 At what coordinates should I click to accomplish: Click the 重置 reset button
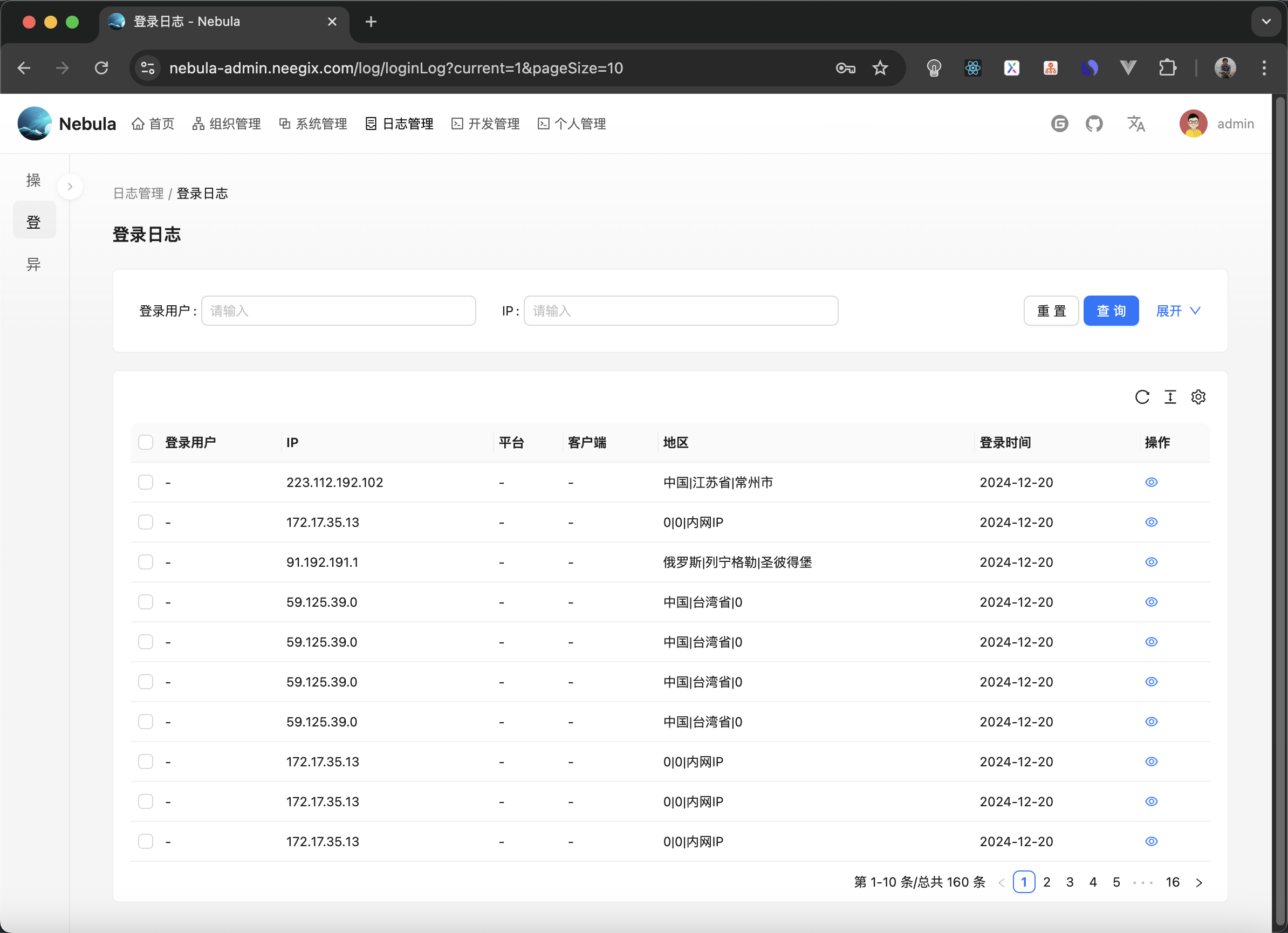(1051, 311)
